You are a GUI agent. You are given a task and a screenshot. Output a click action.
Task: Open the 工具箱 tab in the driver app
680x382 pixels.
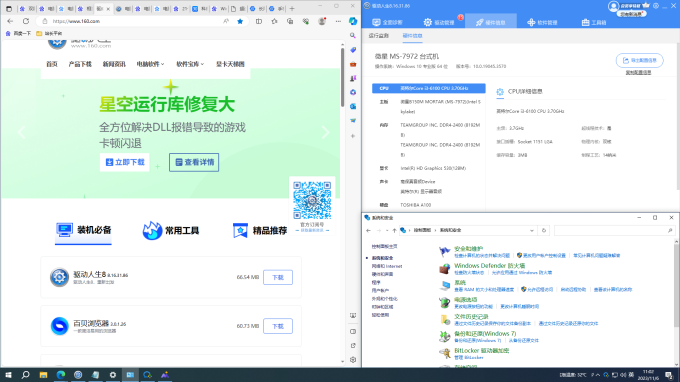tap(594, 22)
